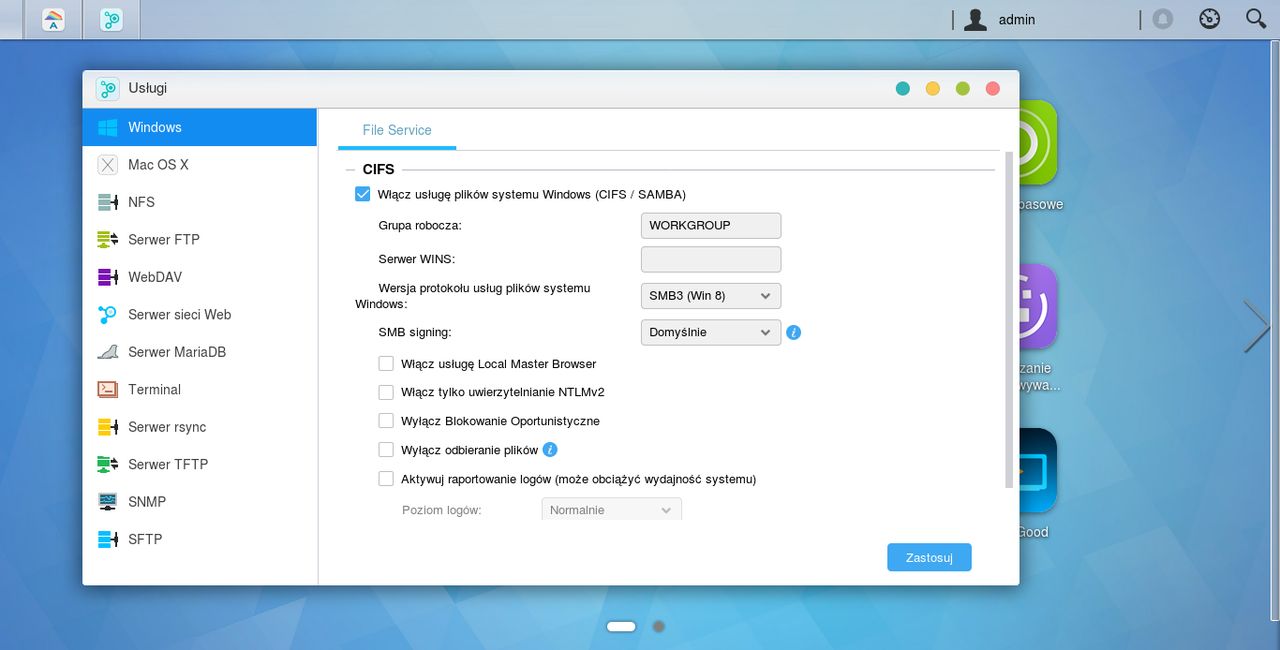Switch to Usługi taskbar icon
Image resolution: width=1280 pixels, height=650 pixels.
point(111,19)
